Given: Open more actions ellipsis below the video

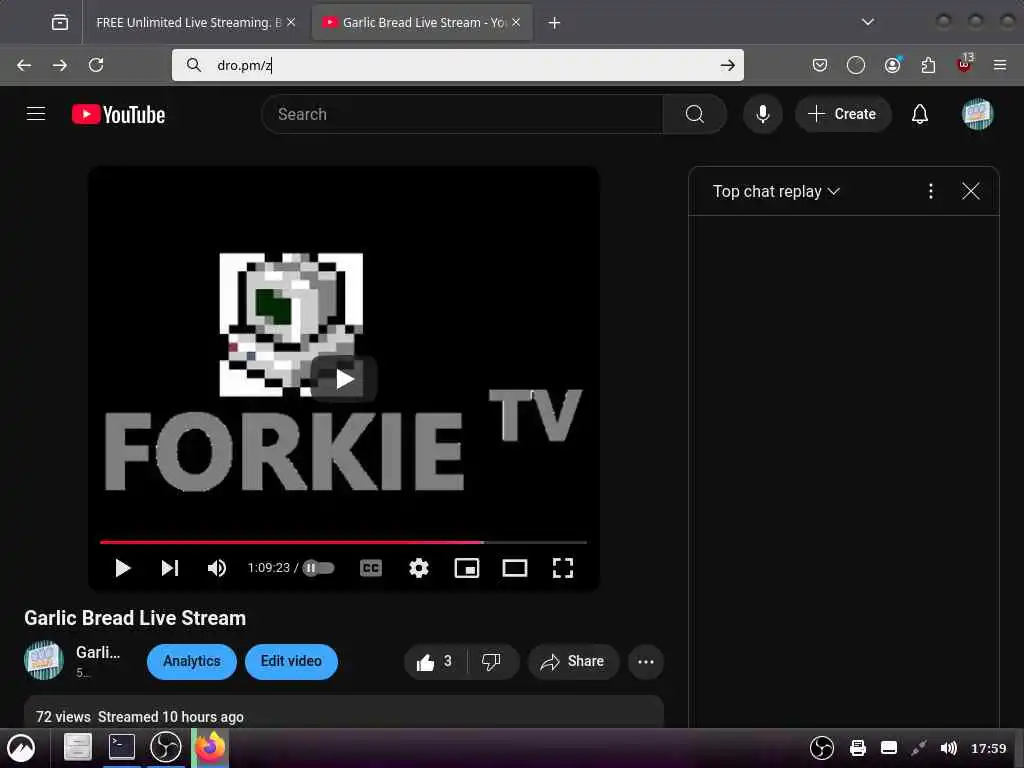Looking at the screenshot, I should pos(646,662).
